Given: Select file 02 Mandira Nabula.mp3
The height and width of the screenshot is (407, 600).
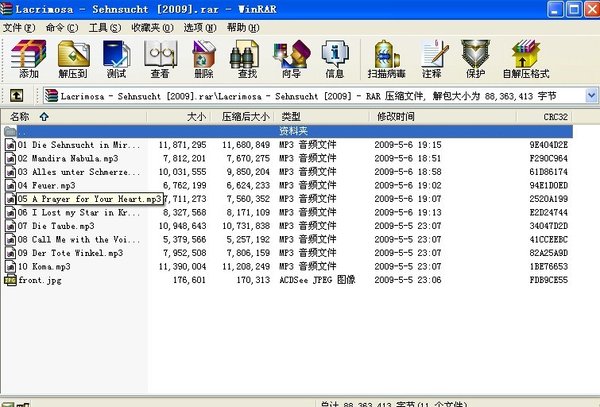Looking at the screenshot, I should pyautogui.click(x=68, y=158).
